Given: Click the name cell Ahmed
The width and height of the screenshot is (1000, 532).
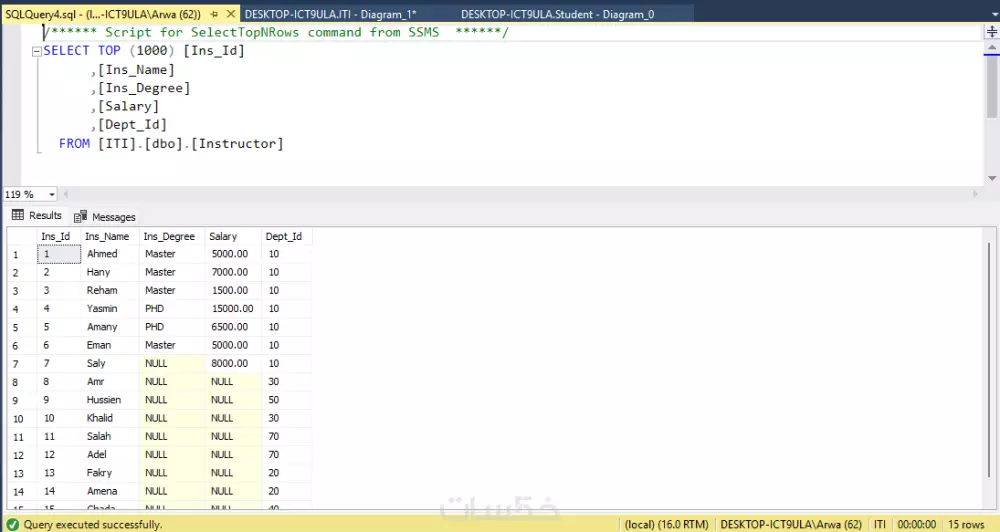Looking at the screenshot, I should click(110, 254).
